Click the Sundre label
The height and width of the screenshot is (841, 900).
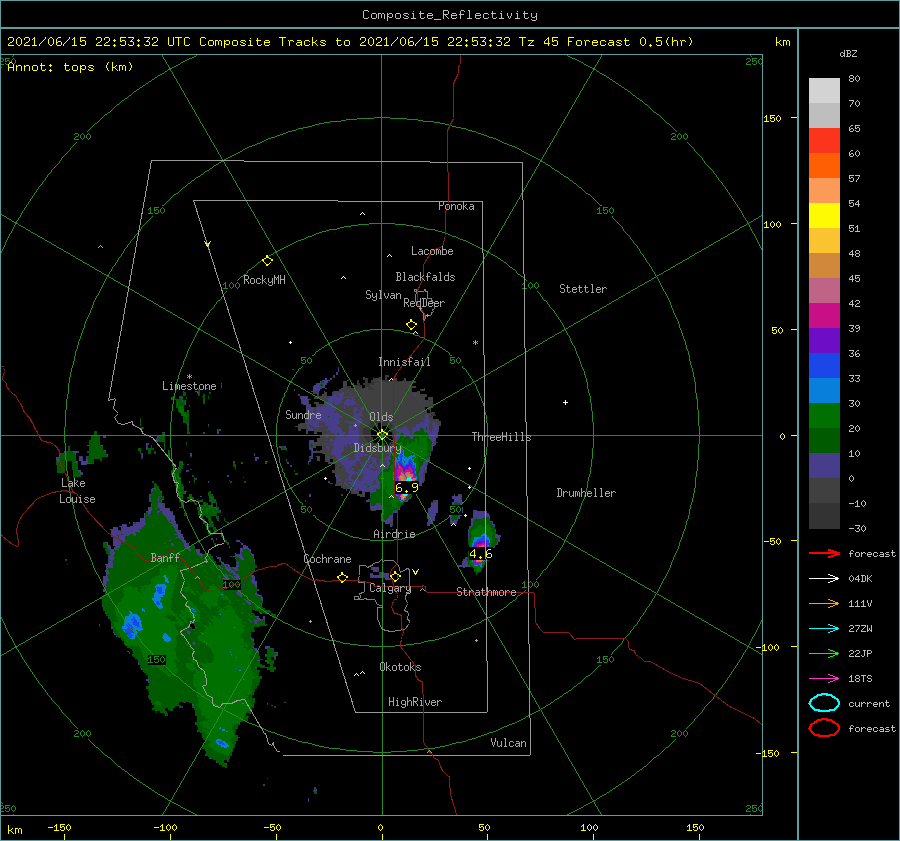[303, 414]
